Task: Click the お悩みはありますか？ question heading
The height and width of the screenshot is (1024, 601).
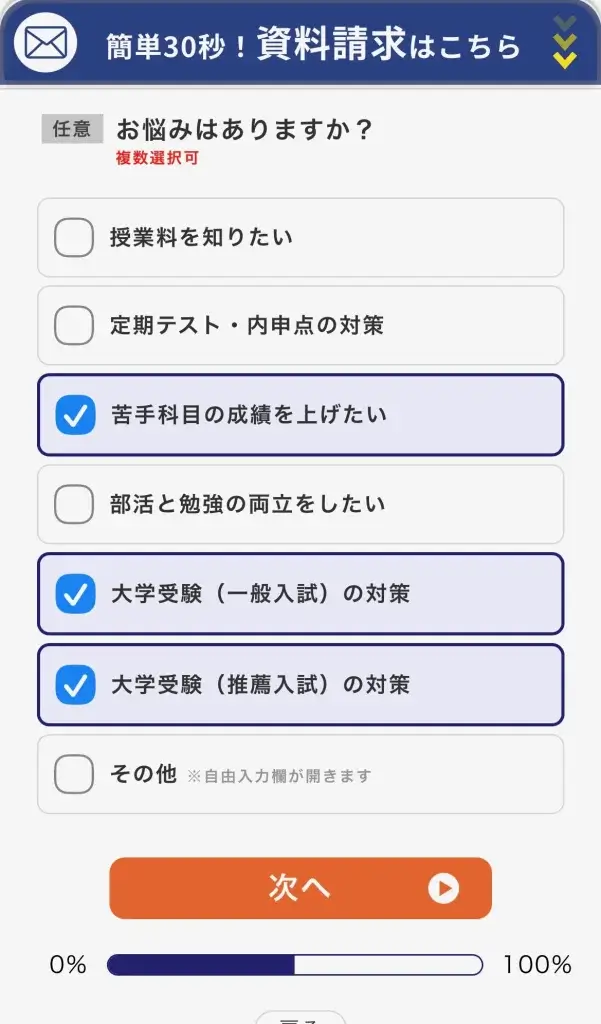Action: coord(245,129)
